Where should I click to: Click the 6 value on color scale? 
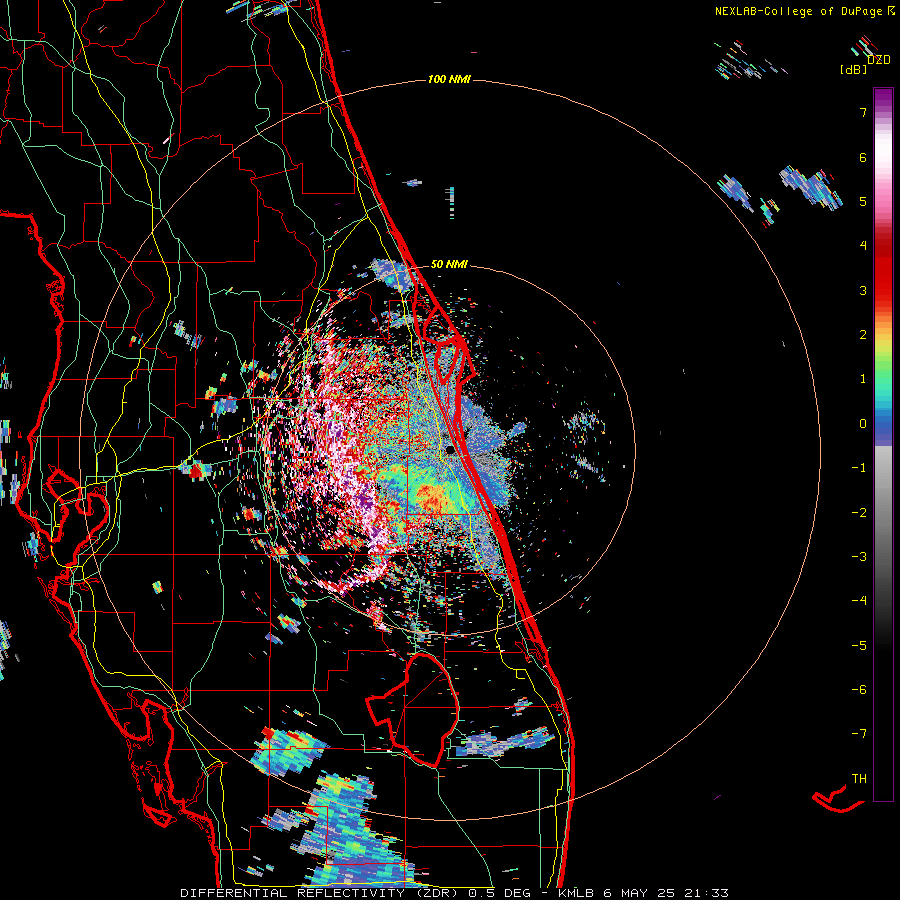(863, 157)
